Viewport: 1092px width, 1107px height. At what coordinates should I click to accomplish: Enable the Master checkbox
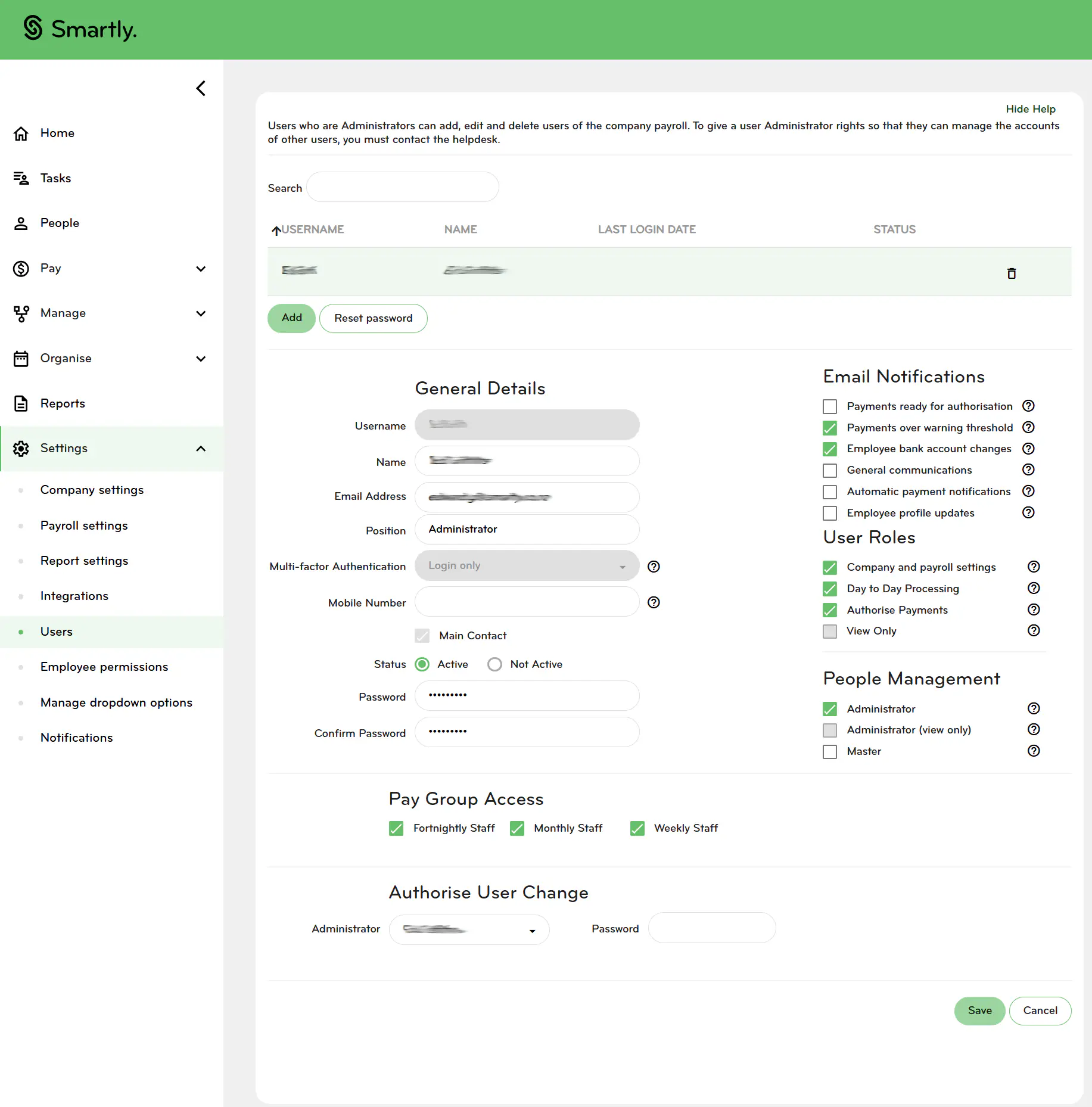[x=830, y=751]
